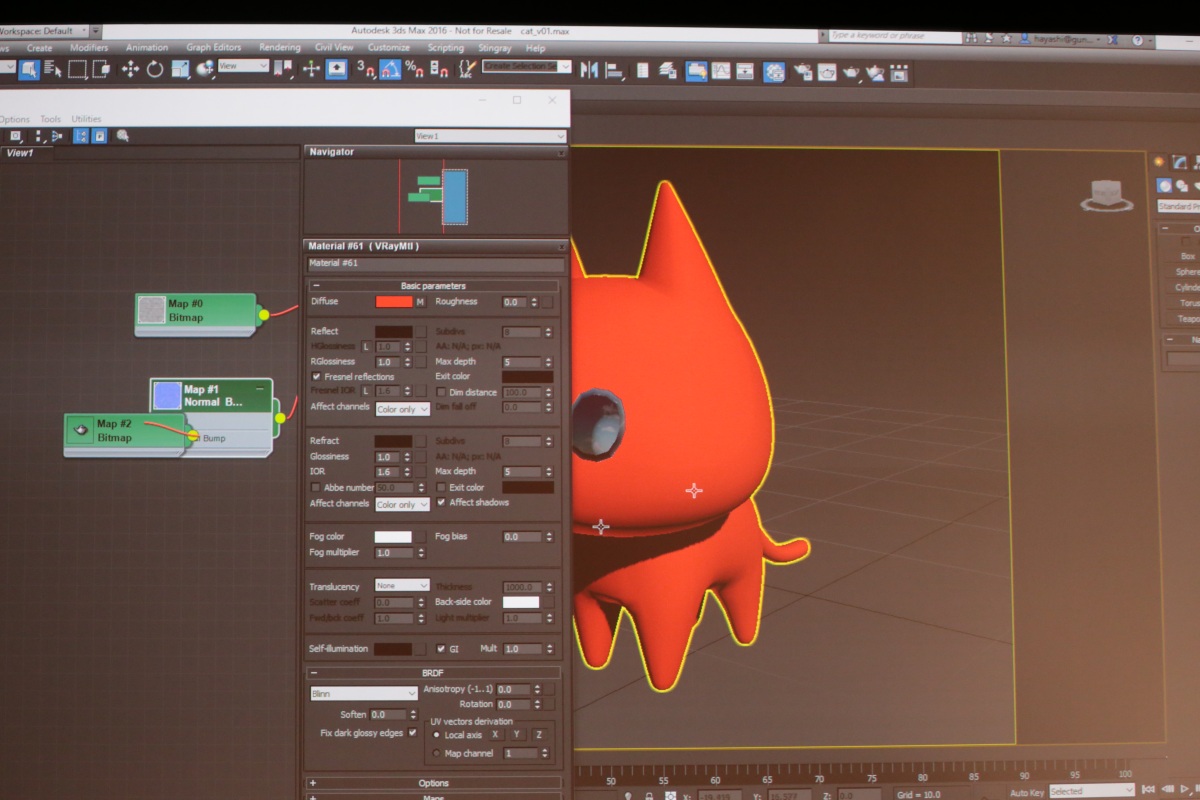
Task: Enable the Dim distance checkbox
Action: (442, 393)
